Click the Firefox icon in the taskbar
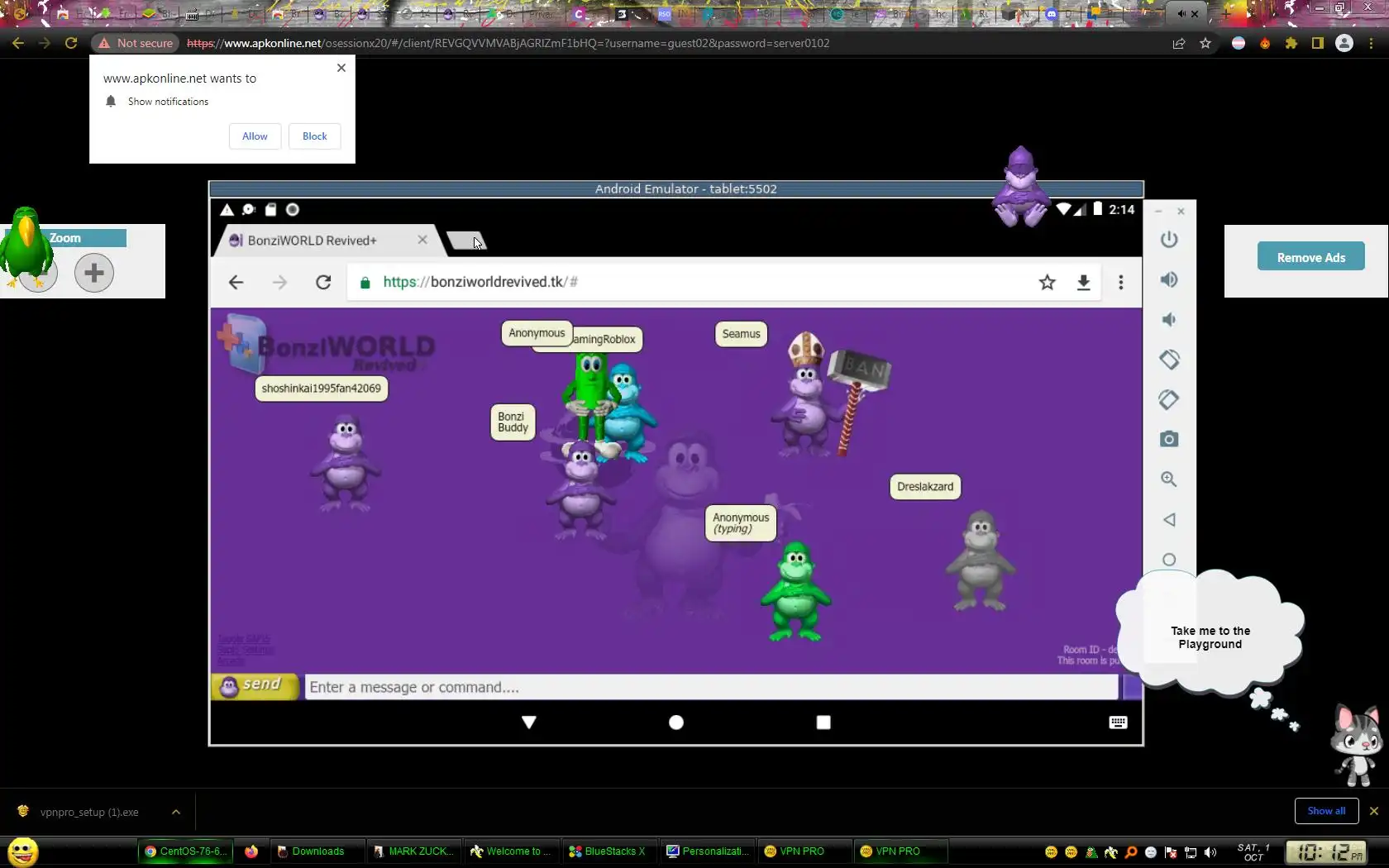This screenshot has height=868, width=1389. (251, 851)
